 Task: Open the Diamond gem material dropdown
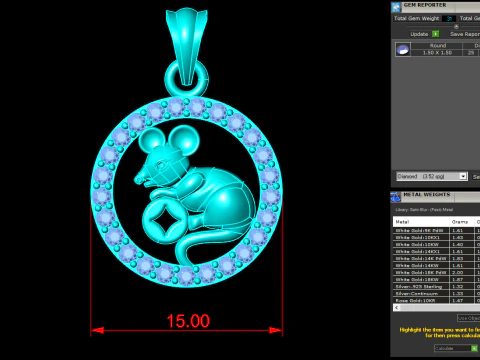pos(463,176)
